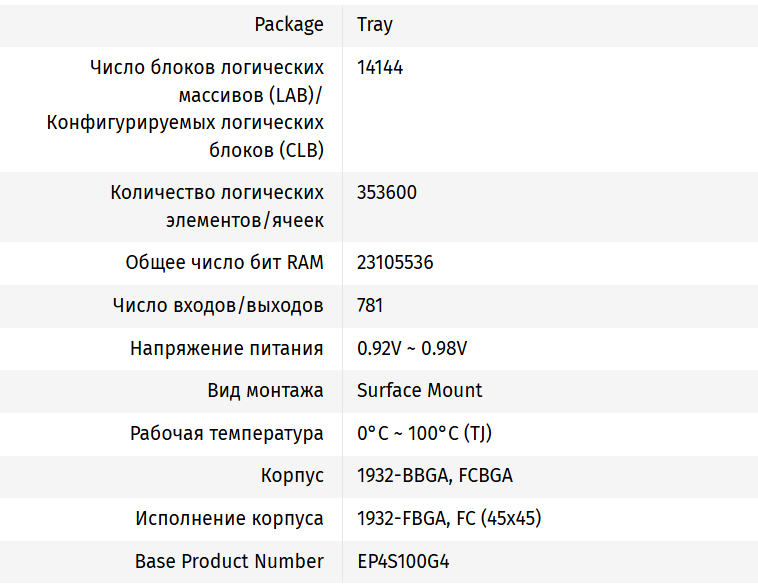Select the temperature value 0°C ~ 100°C (TJ)

[424, 434]
